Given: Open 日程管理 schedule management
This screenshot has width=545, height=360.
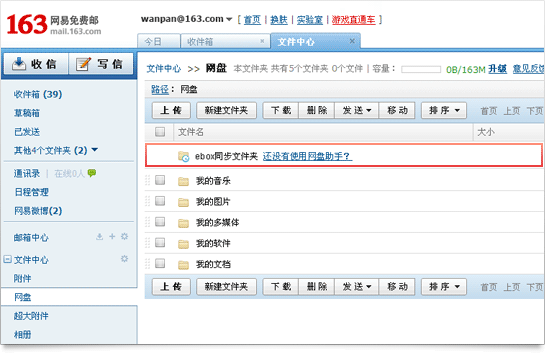Looking at the screenshot, I should (x=31, y=192).
